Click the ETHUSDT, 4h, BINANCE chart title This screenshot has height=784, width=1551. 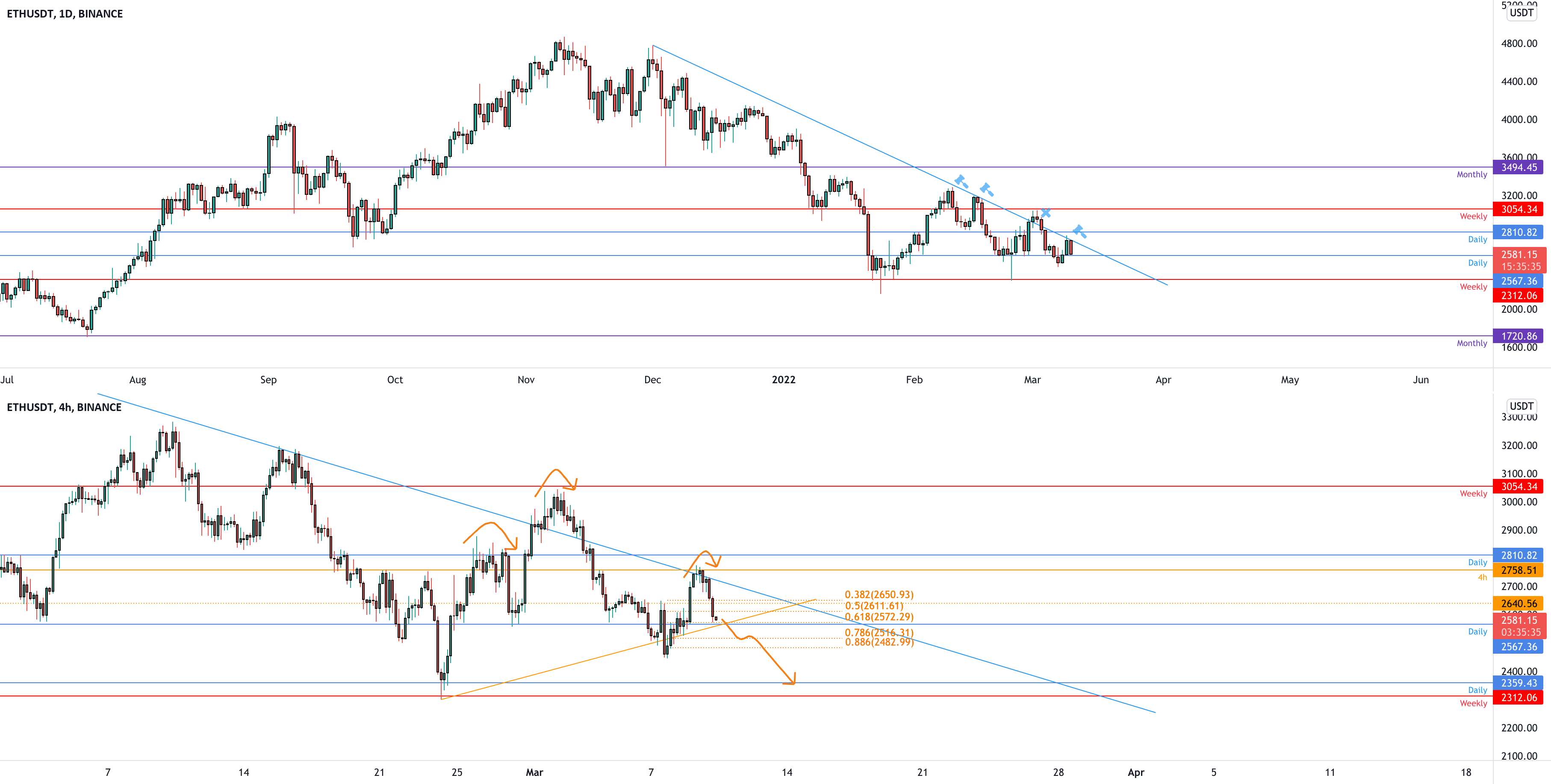point(64,407)
